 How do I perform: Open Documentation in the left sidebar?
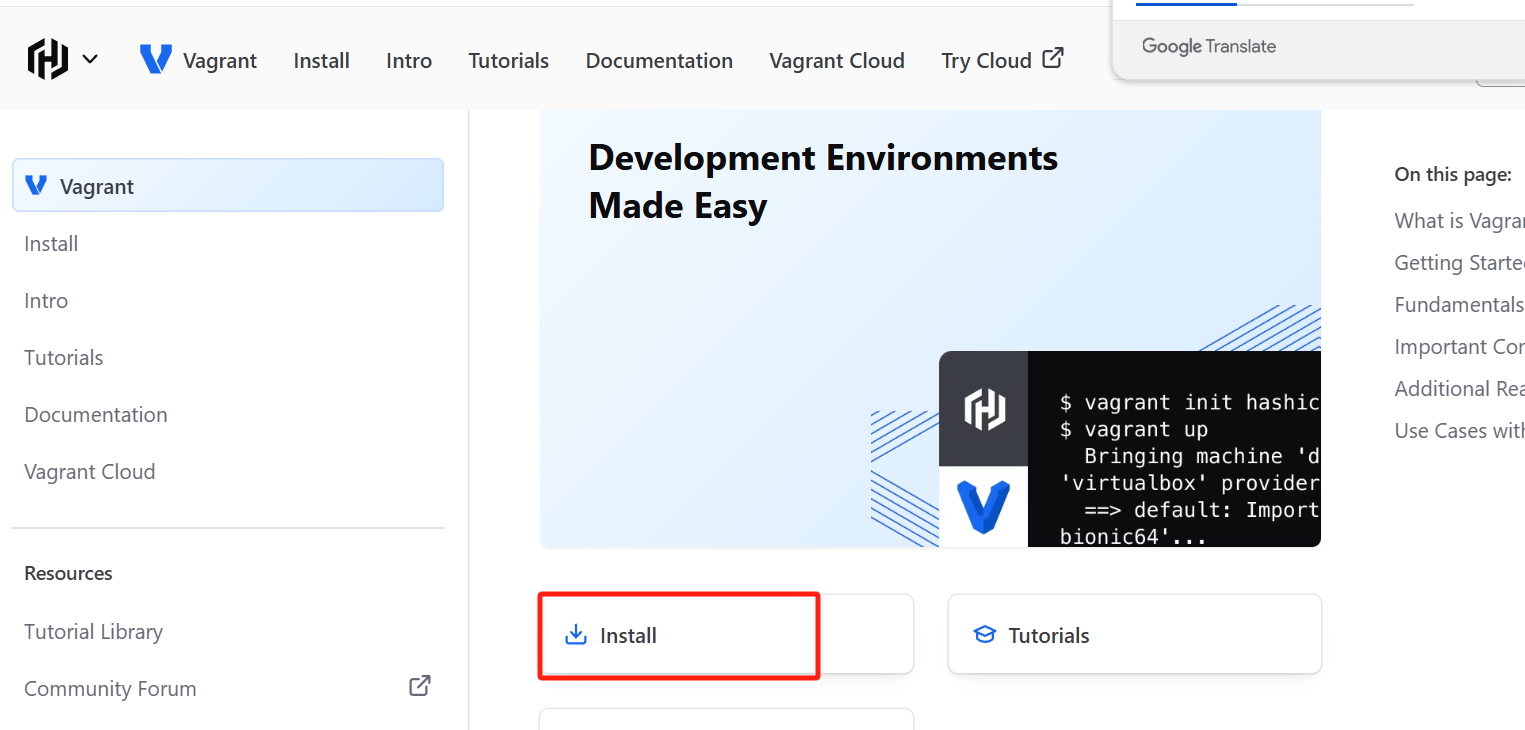[x=96, y=415]
